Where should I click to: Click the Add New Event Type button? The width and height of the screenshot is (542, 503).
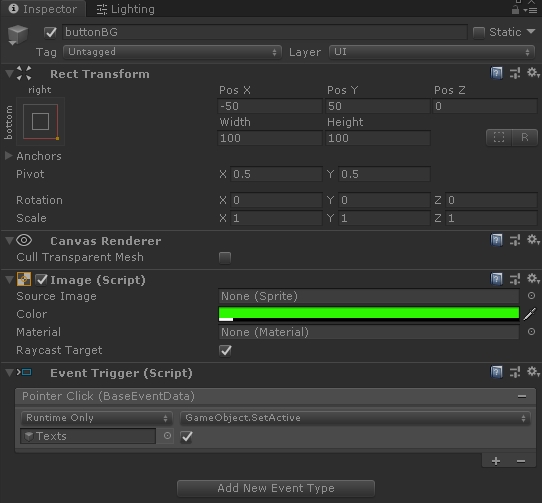(276, 488)
